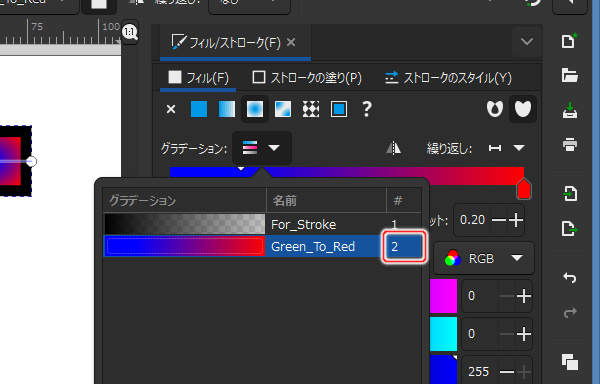Switch to ストロークのスタイル(Y) tab

tap(448, 78)
